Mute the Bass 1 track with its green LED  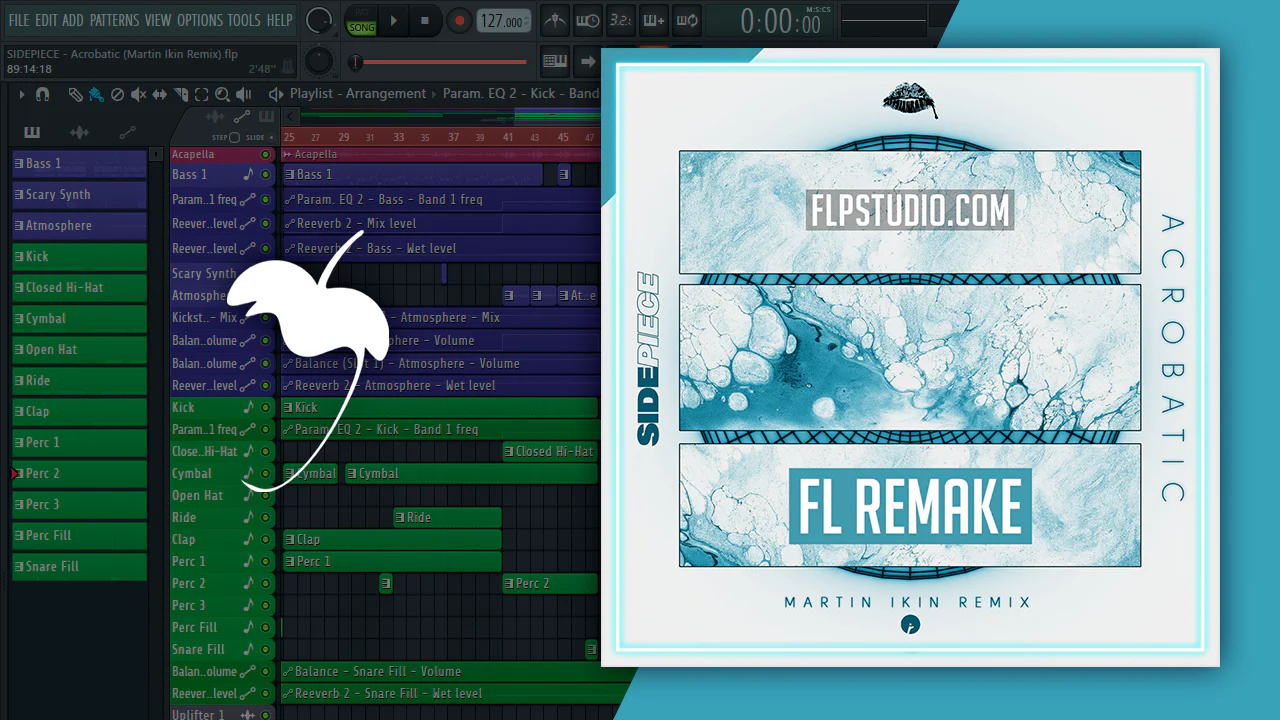265,175
